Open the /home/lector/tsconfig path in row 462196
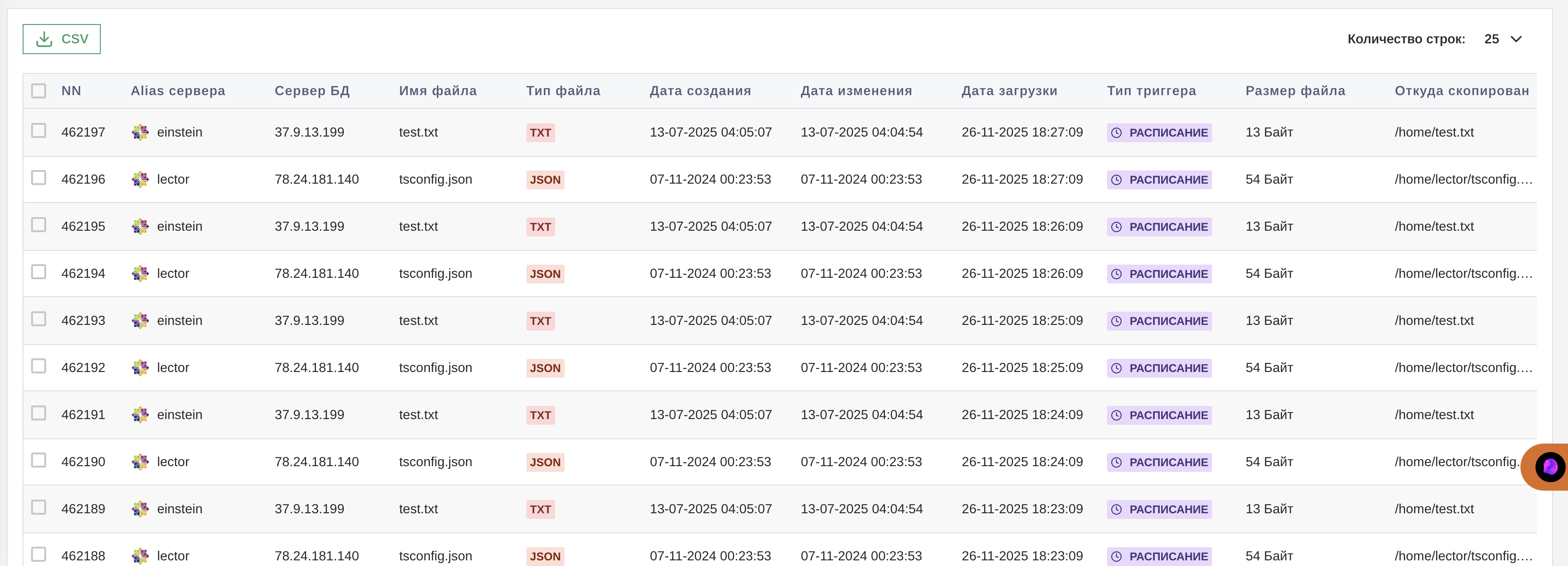This screenshot has height=566, width=1568. click(x=1463, y=179)
